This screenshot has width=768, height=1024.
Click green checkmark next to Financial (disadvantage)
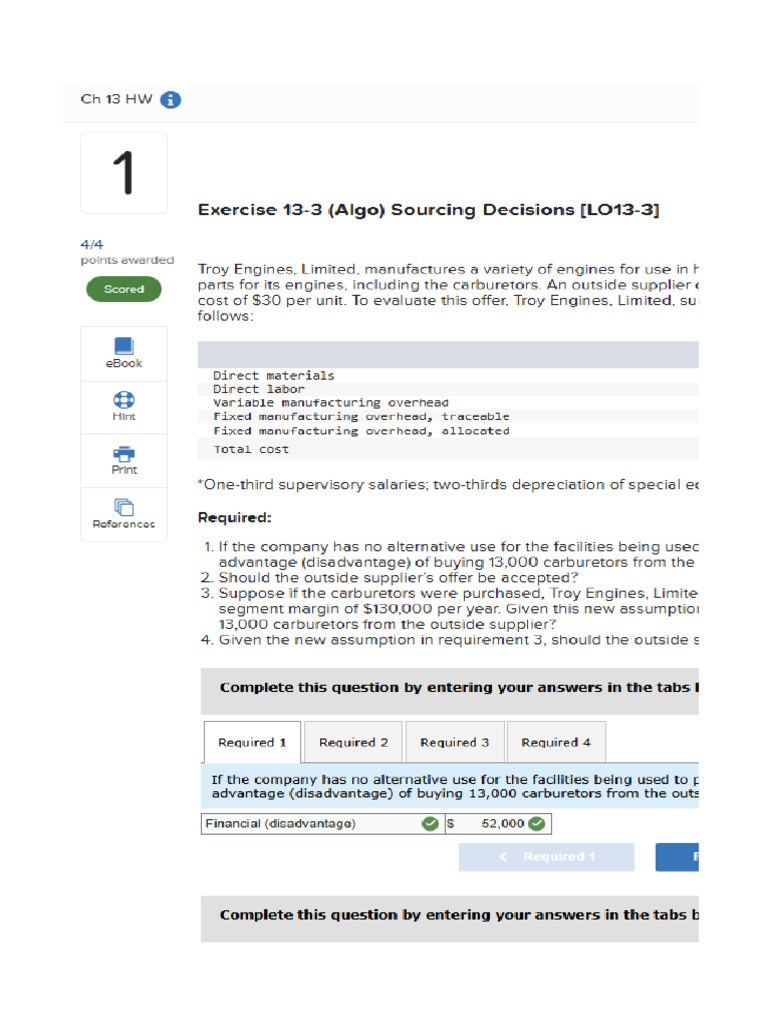click(430, 824)
